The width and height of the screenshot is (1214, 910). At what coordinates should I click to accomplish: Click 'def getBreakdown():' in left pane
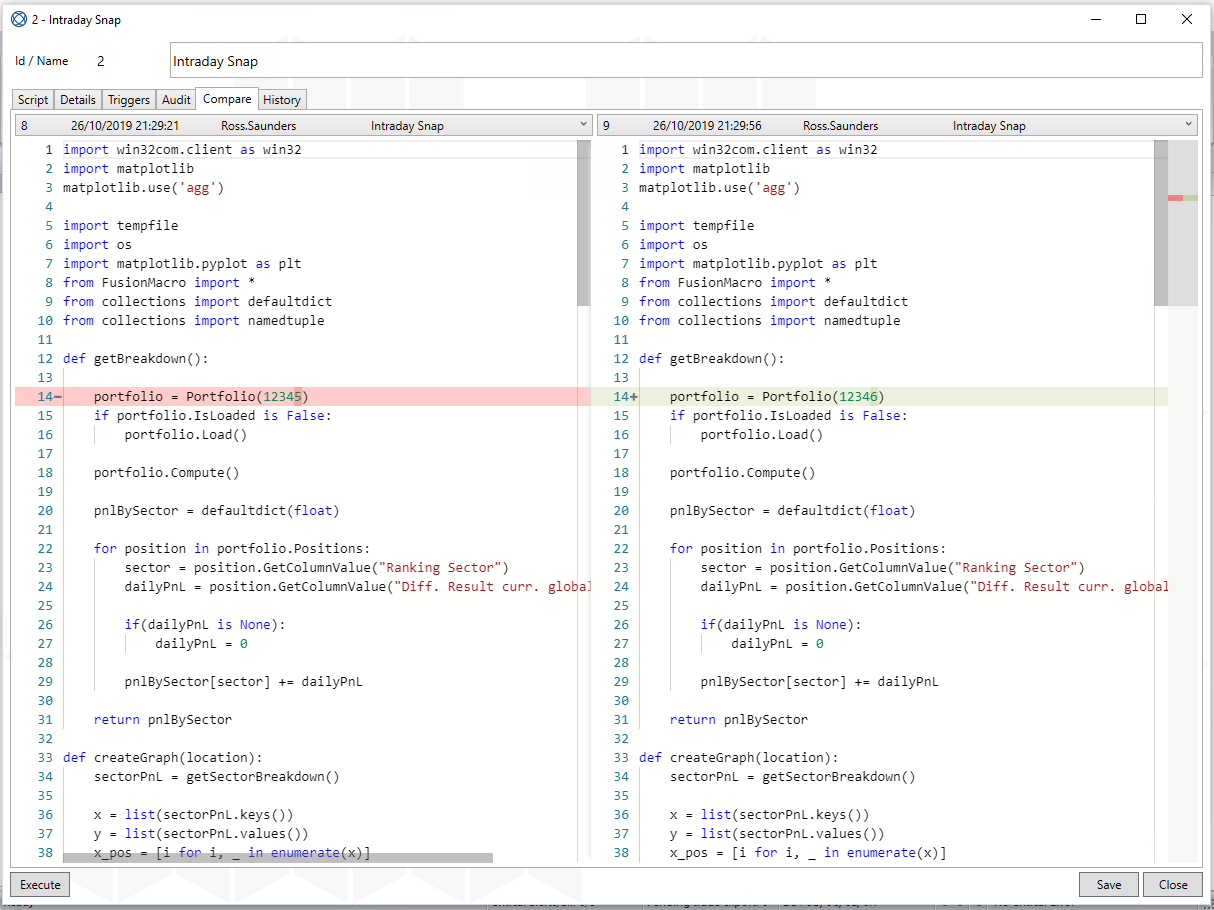(x=136, y=359)
